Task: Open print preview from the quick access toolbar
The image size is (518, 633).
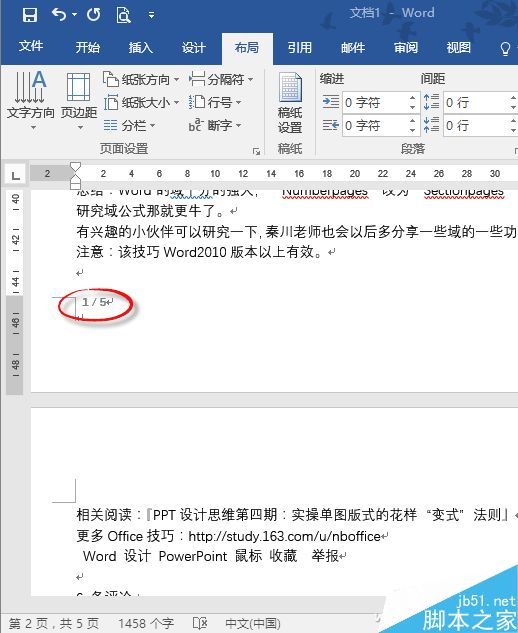Action: click(x=123, y=15)
